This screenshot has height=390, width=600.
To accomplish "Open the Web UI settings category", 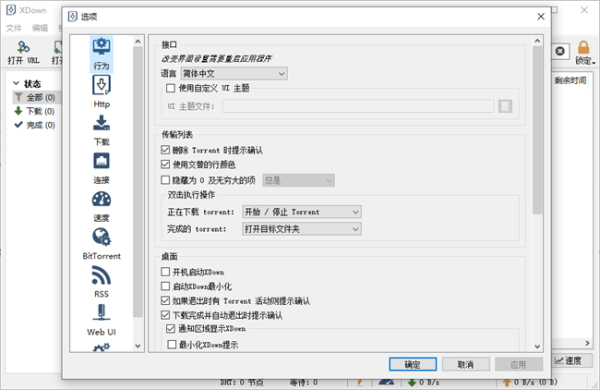I will pyautogui.click(x=101, y=320).
